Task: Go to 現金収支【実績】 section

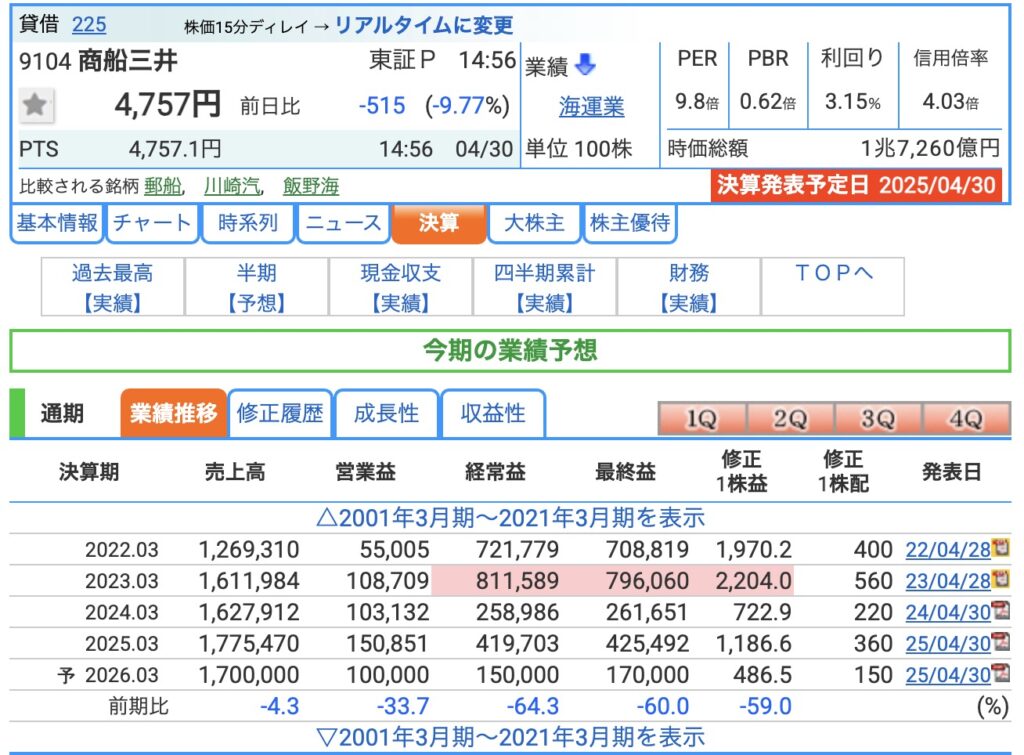Action: pos(401,287)
